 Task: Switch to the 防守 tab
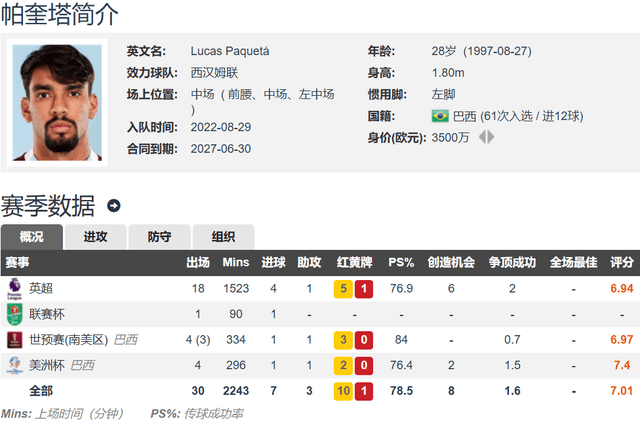pyautogui.click(x=160, y=237)
